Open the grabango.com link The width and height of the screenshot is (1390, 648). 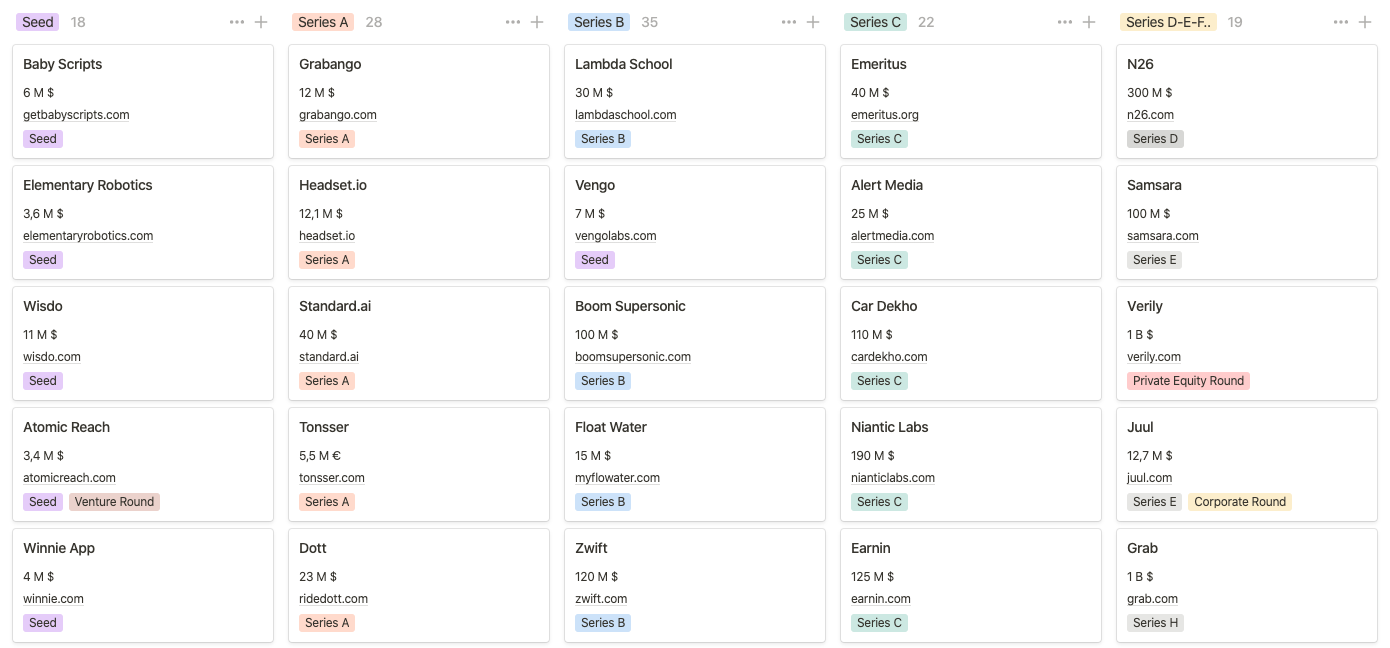(x=338, y=115)
